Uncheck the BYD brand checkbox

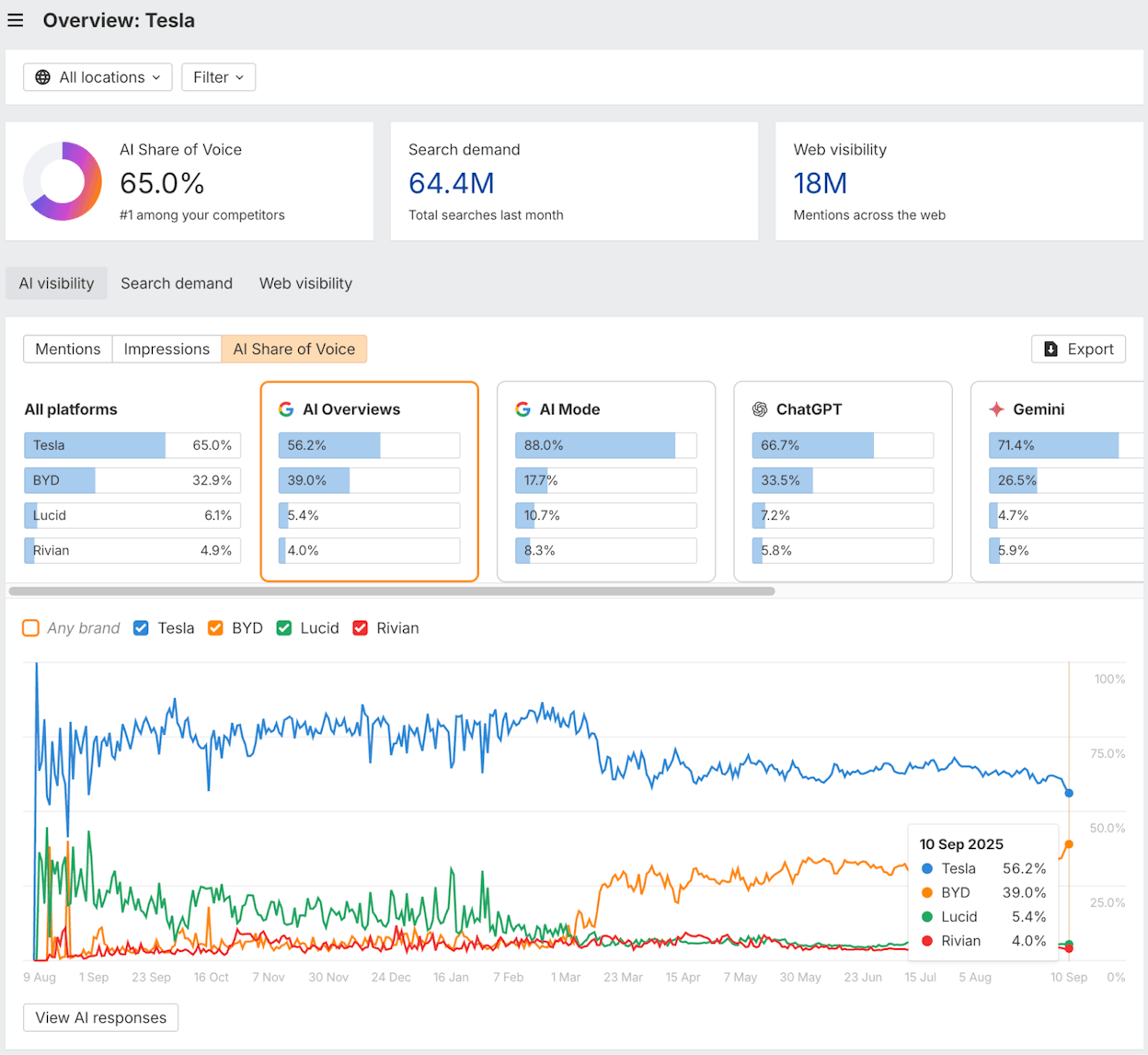click(x=215, y=628)
